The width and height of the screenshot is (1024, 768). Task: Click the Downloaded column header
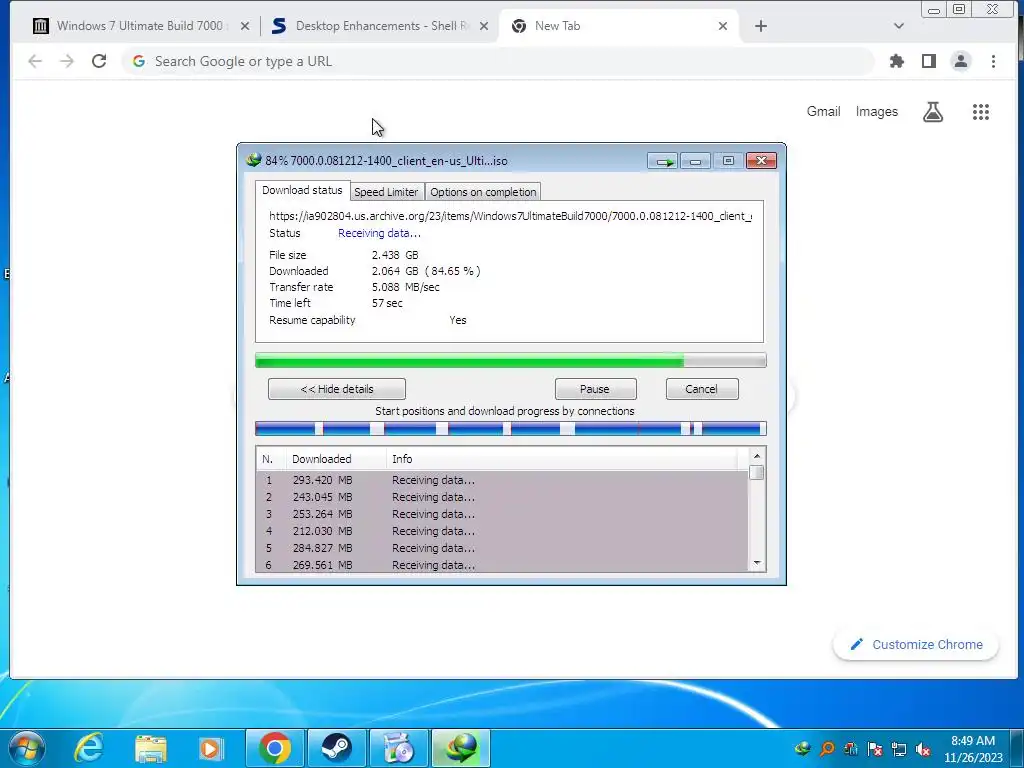(336, 459)
